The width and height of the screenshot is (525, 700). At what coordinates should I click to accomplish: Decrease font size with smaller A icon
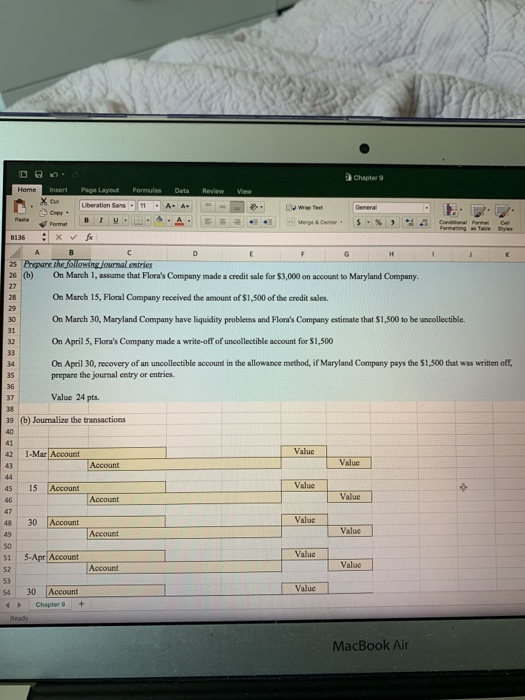pyautogui.click(x=185, y=206)
